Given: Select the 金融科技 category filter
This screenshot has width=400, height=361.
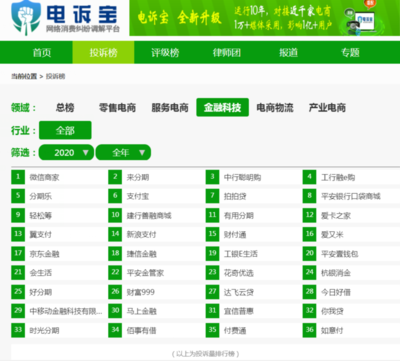Looking at the screenshot, I should pos(222,107).
